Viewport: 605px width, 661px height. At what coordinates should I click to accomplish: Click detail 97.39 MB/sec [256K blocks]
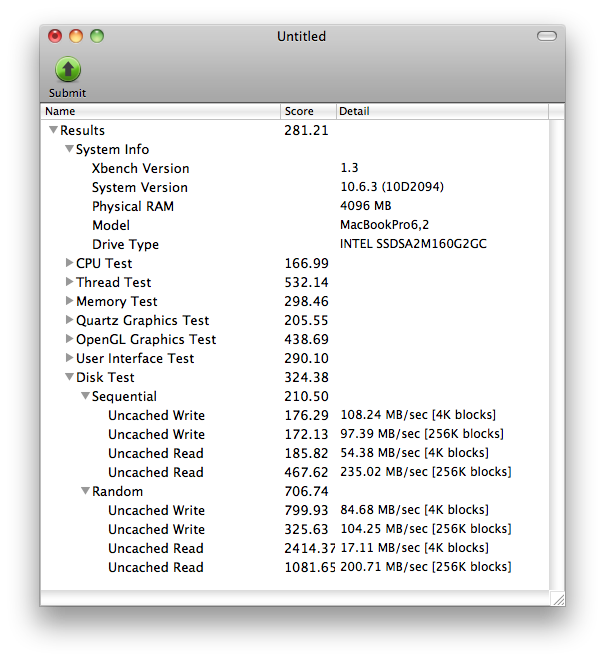point(422,433)
